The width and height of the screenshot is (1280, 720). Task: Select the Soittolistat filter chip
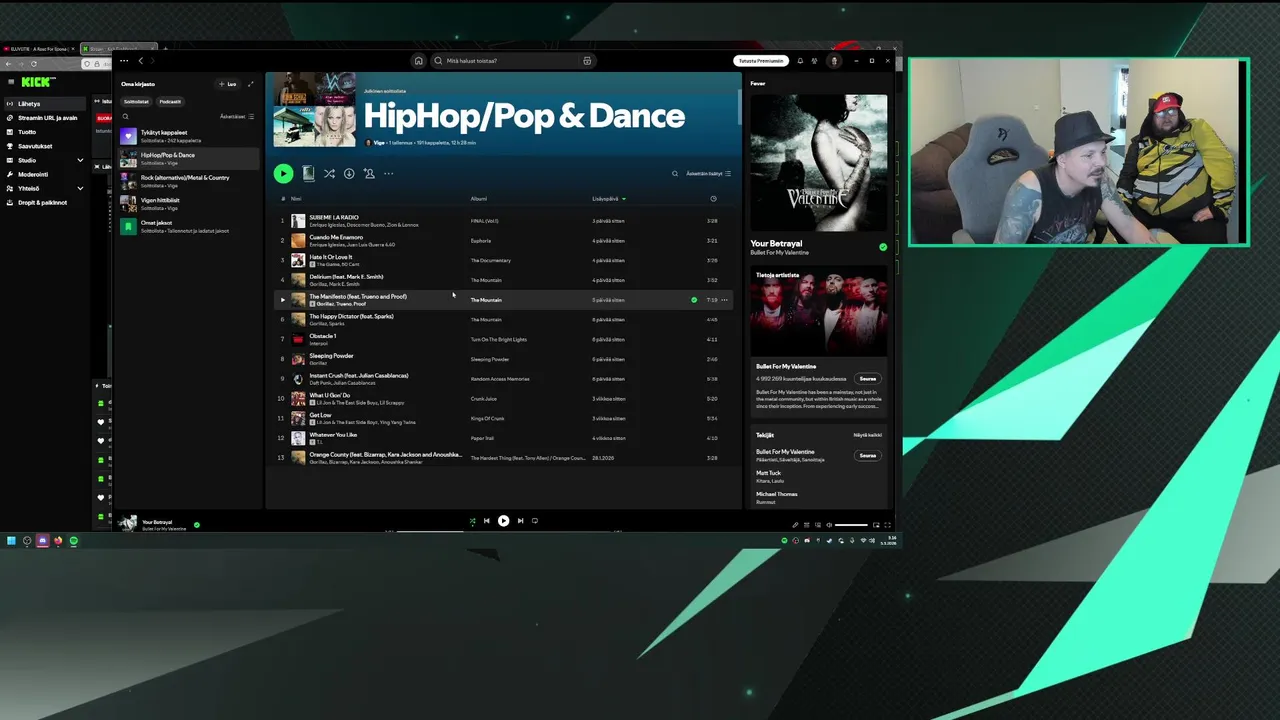(136, 101)
